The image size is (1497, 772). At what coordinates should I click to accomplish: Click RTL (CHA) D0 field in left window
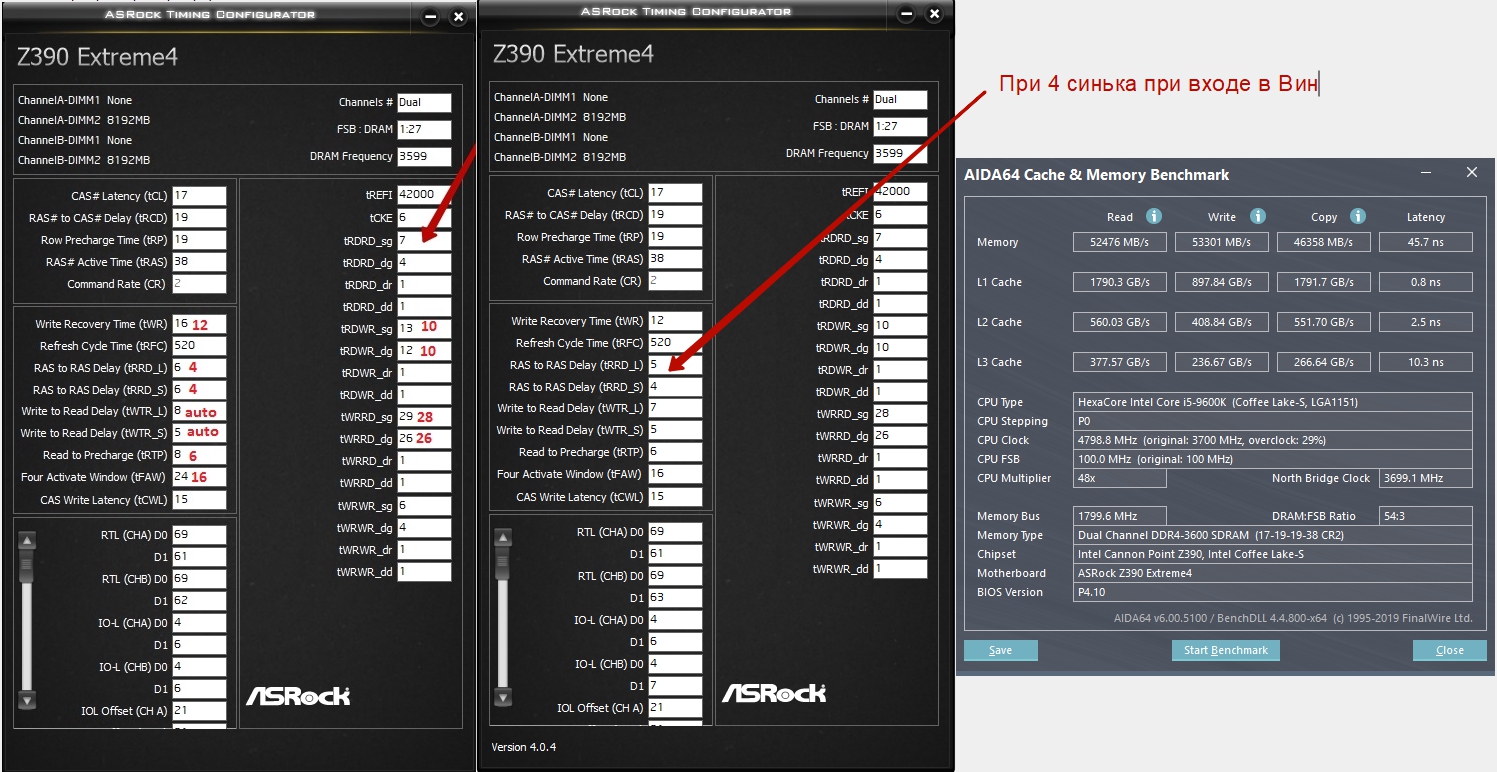199,534
